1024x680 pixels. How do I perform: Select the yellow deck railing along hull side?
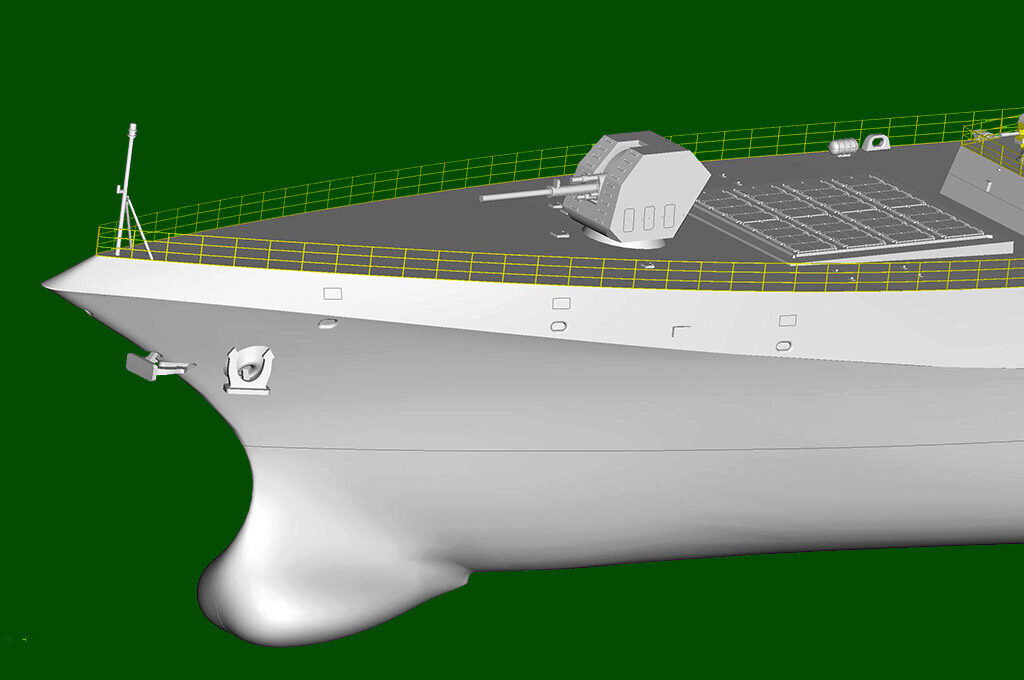(x=500, y=264)
